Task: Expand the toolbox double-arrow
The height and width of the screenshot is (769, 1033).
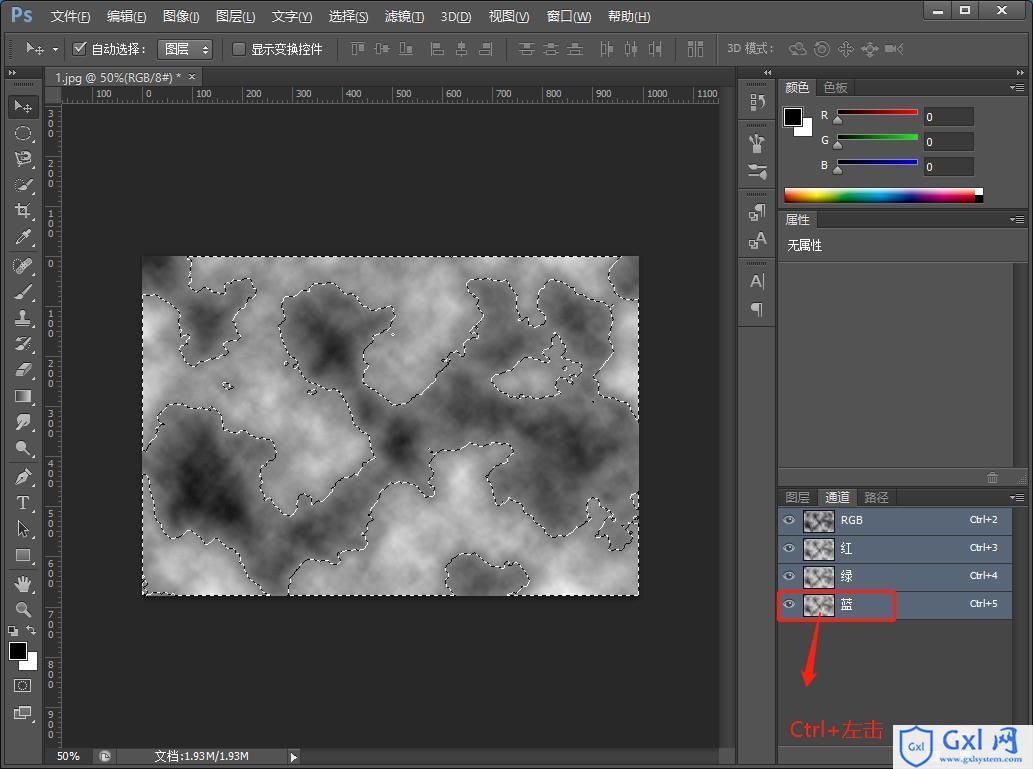Action: click(x=12, y=72)
